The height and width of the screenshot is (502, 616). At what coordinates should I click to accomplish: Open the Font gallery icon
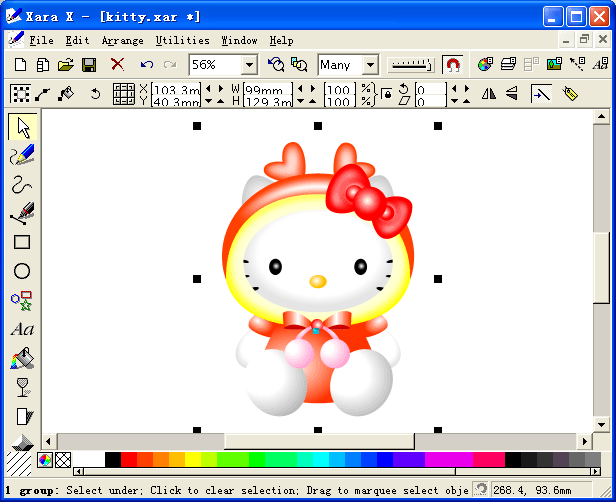[600, 64]
